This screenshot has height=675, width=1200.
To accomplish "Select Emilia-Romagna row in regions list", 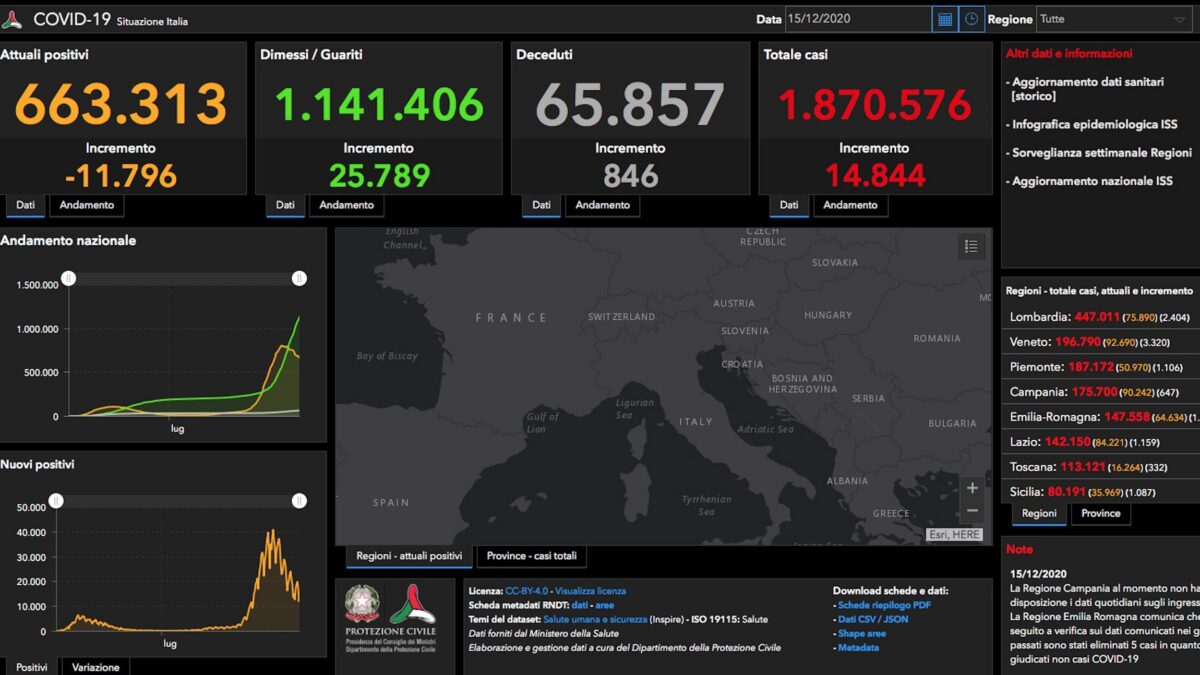I will point(1100,416).
